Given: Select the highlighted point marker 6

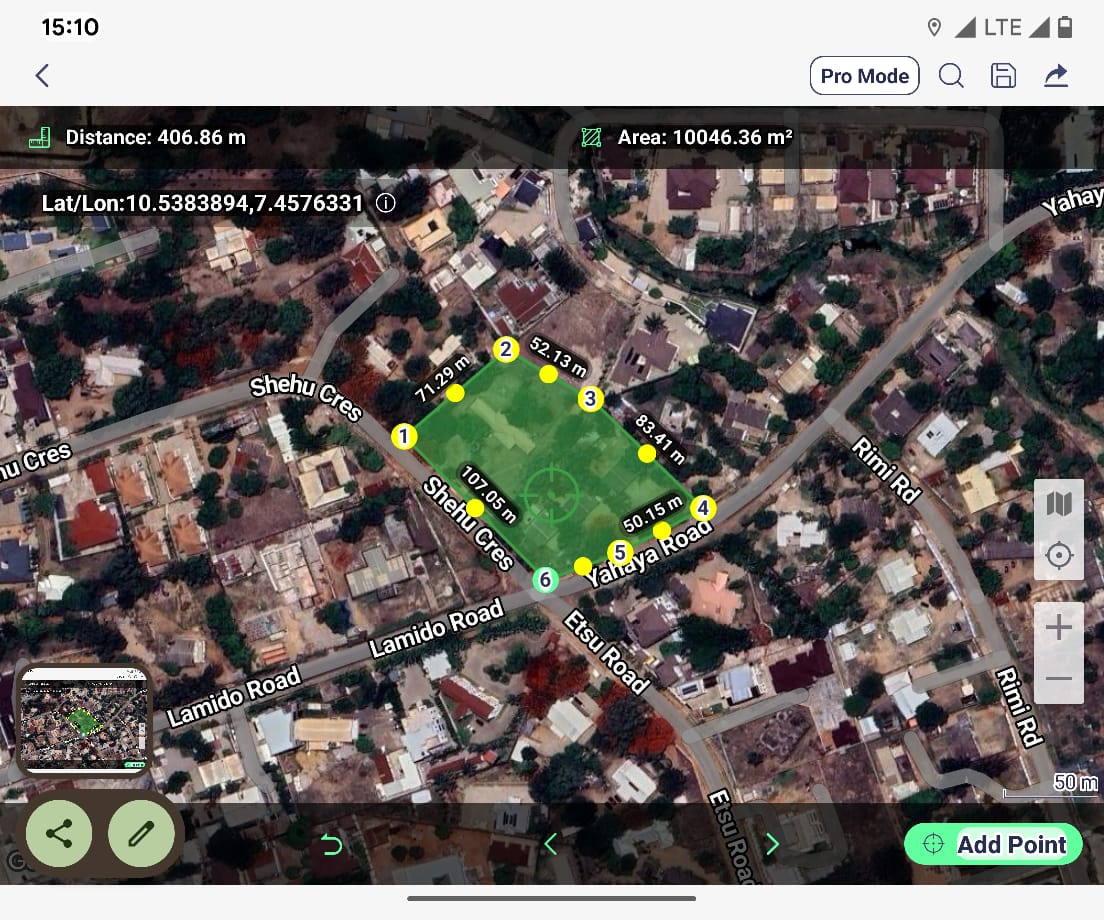Looking at the screenshot, I should point(545,579).
